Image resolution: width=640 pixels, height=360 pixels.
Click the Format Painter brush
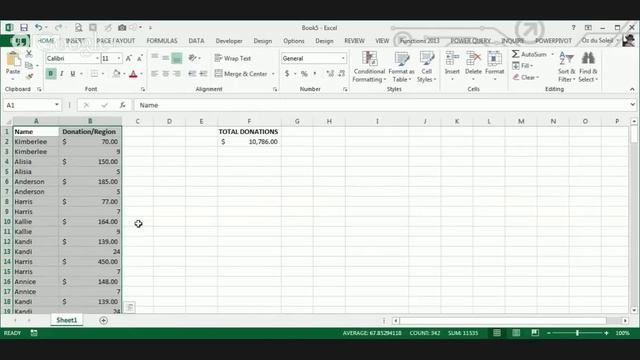tap(29, 76)
